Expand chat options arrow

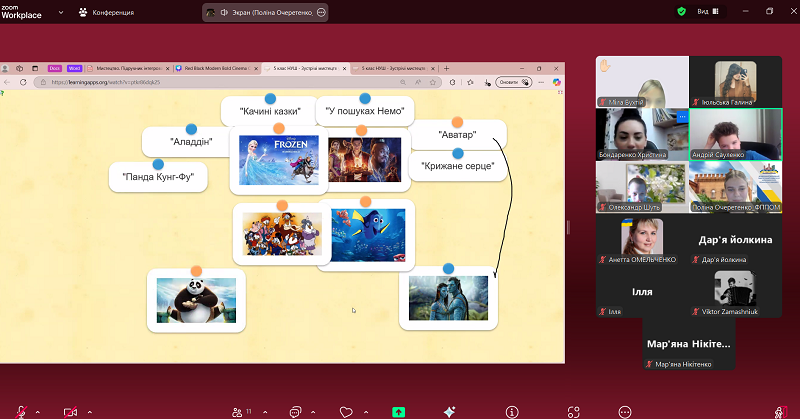pos(313,412)
